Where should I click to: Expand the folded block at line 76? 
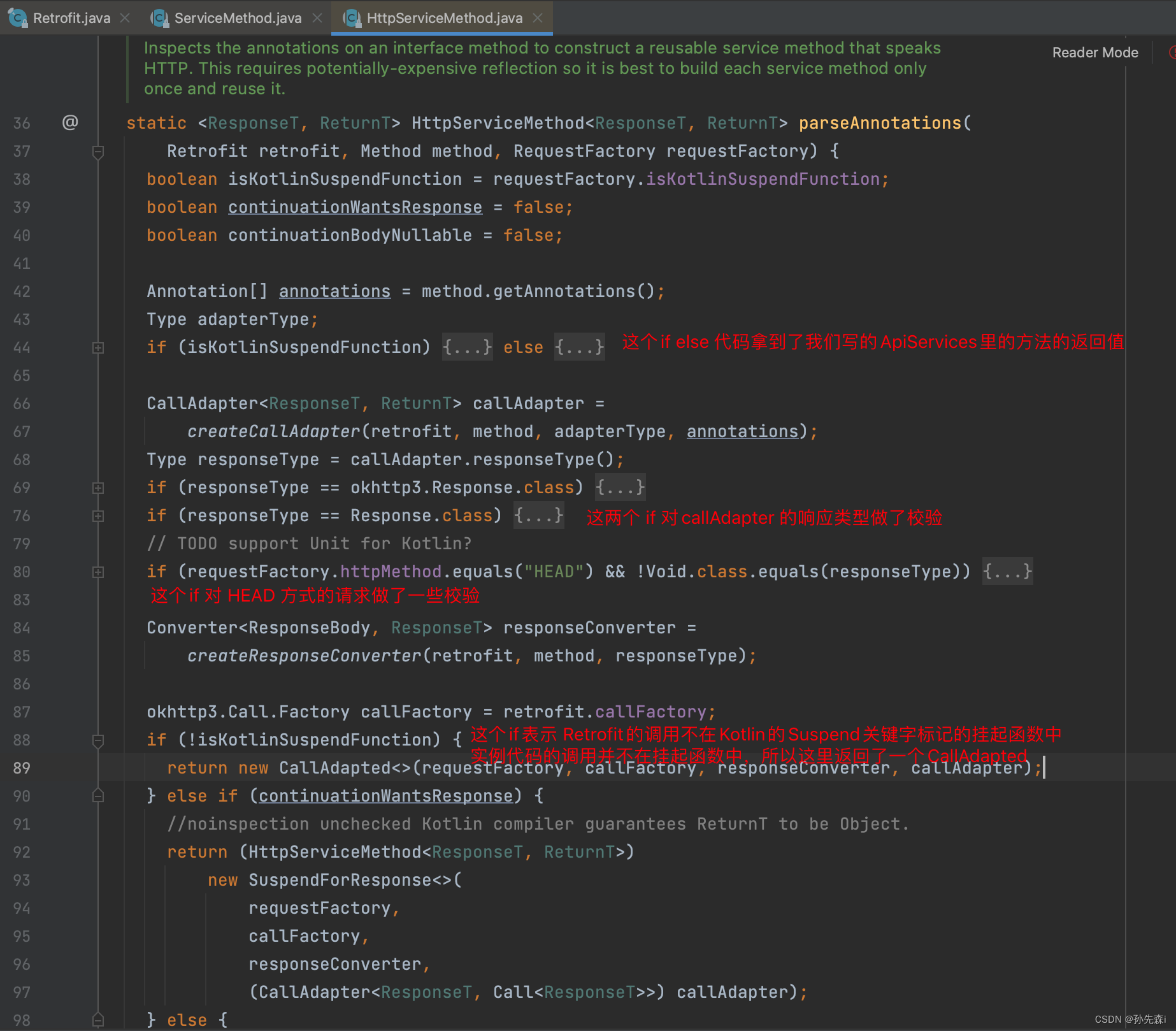[98, 516]
